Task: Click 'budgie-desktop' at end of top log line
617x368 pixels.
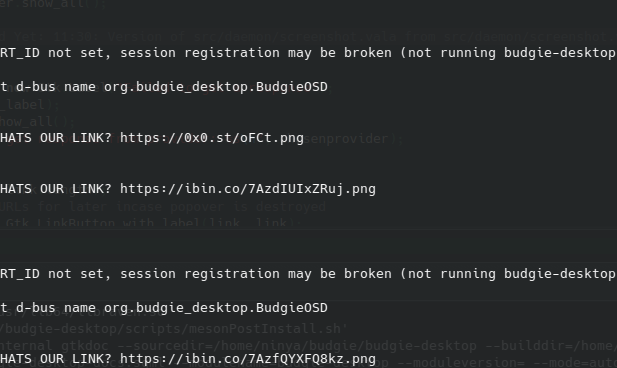Action: pos(560,53)
